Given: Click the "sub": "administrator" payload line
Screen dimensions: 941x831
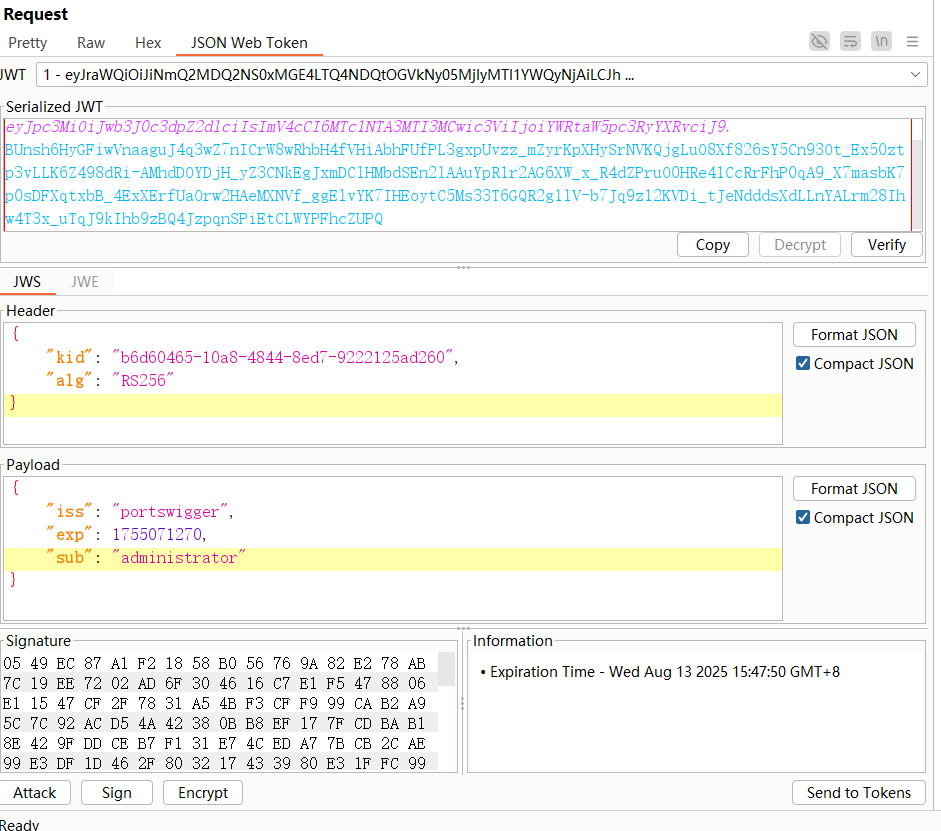Looking at the screenshot, I should coord(393,558).
